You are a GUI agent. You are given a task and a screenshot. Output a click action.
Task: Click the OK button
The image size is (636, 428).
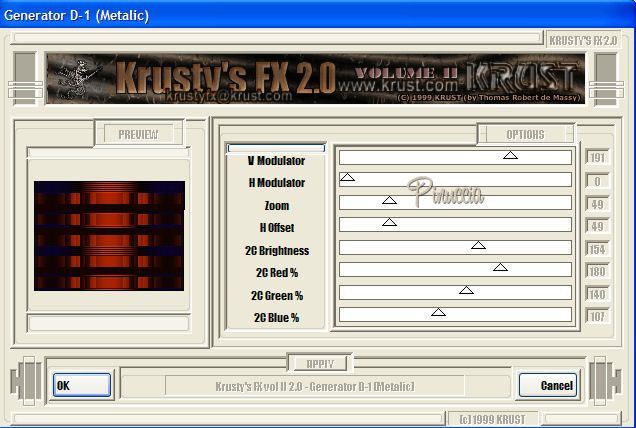pos(82,385)
